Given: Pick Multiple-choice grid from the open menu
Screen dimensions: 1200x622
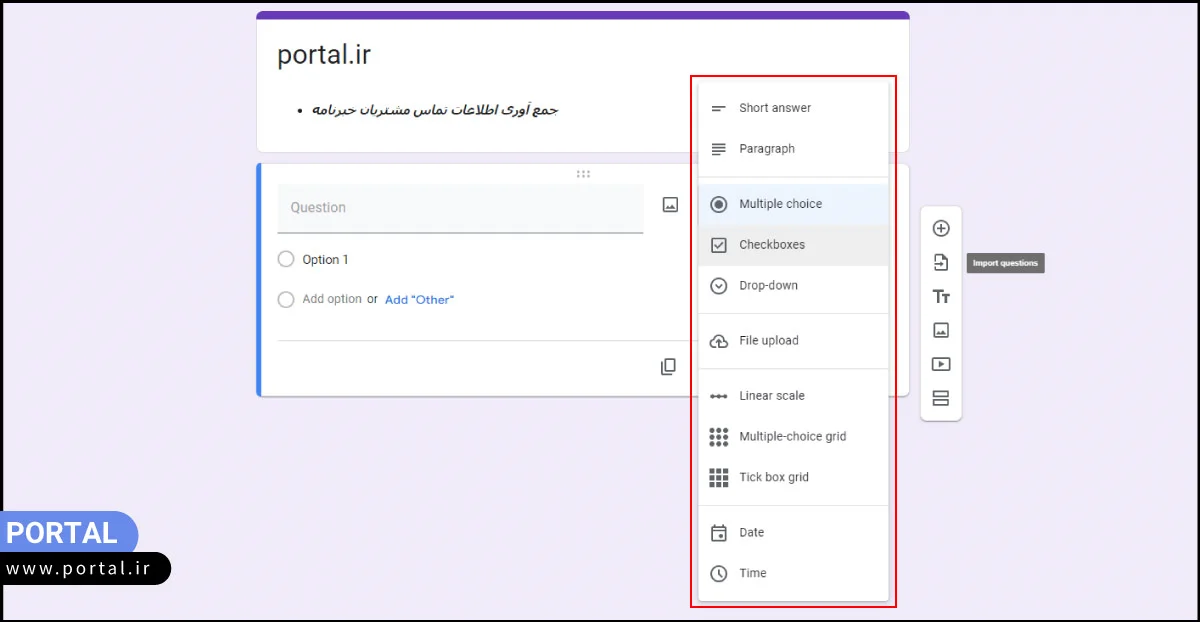Looking at the screenshot, I should point(790,437).
